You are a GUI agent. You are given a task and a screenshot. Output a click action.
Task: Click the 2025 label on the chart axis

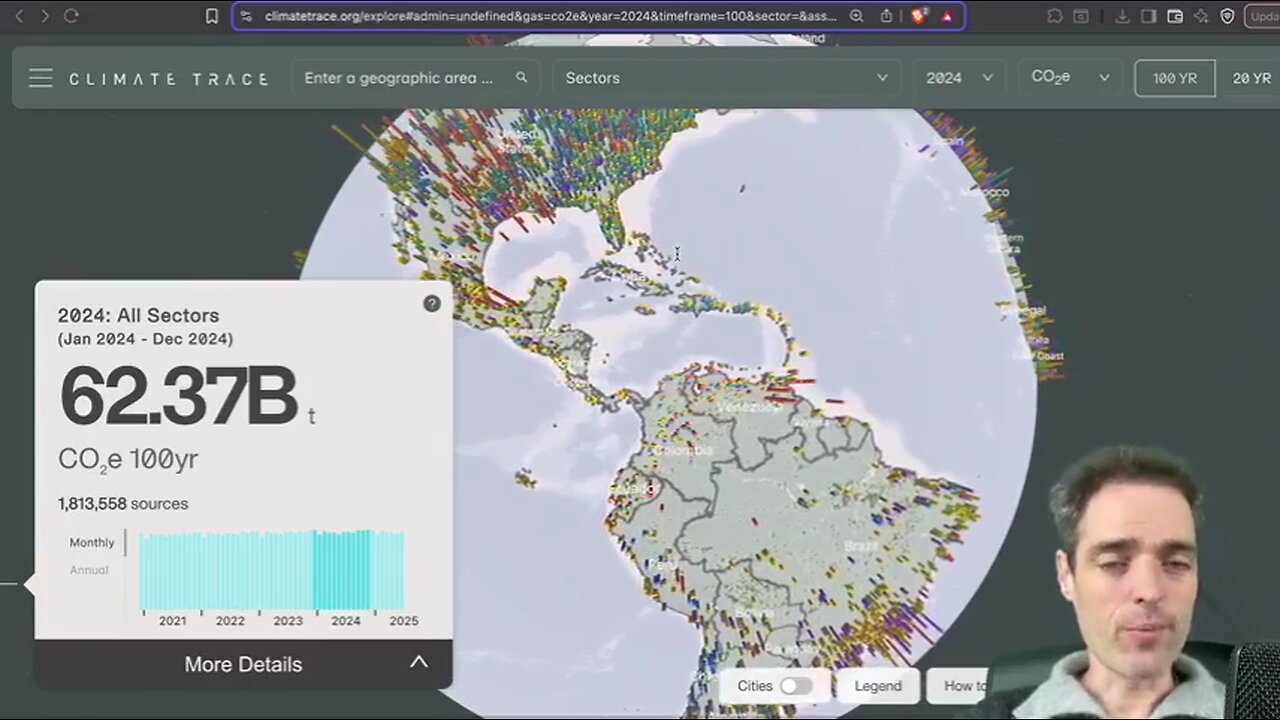[x=403, y=621]
